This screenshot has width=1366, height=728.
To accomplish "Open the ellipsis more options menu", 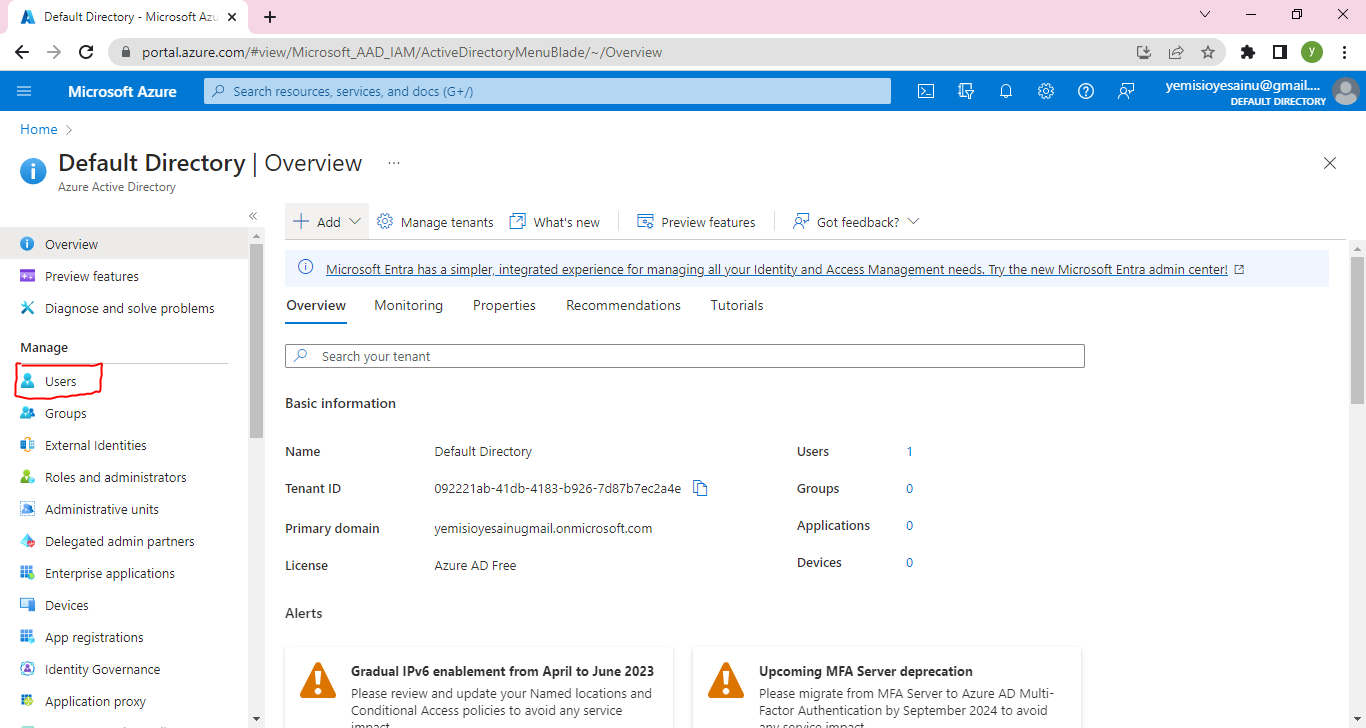I will tap(394, 163).
